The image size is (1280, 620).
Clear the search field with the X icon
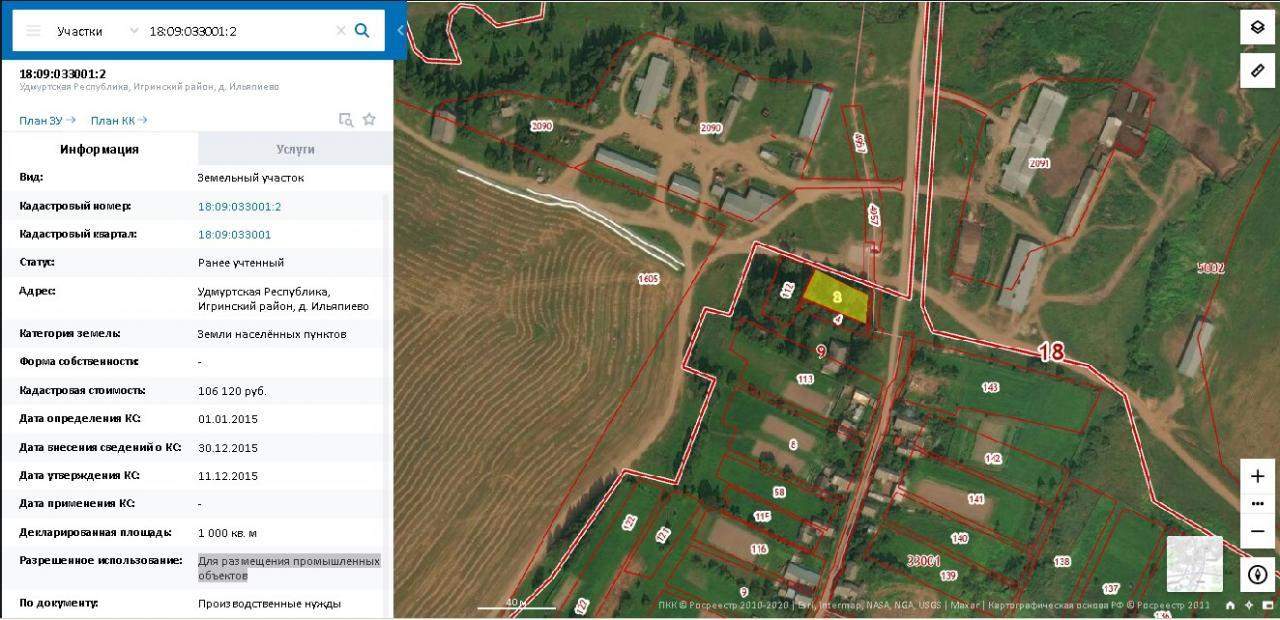[x=340, y=31]
